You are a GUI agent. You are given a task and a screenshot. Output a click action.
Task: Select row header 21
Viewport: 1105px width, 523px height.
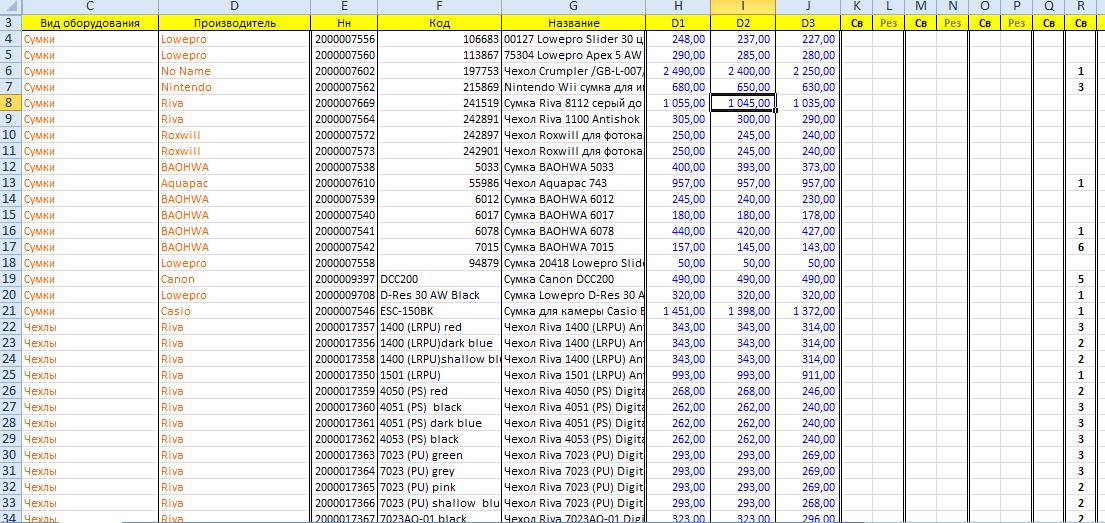(x=11, y=311)
